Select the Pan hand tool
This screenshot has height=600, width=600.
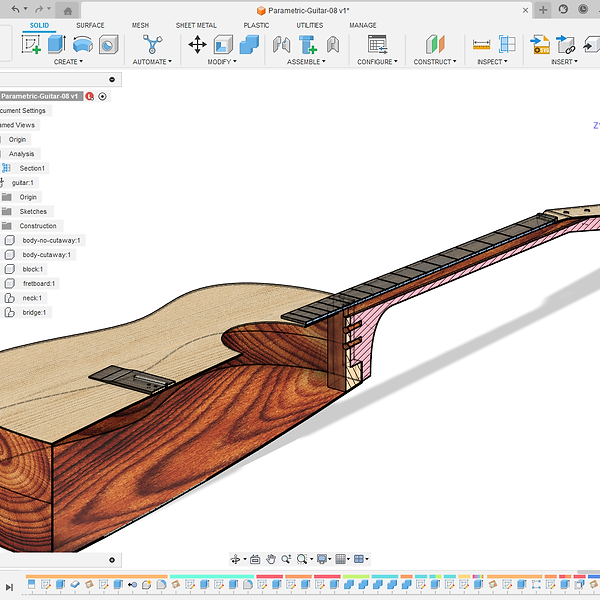271,559
